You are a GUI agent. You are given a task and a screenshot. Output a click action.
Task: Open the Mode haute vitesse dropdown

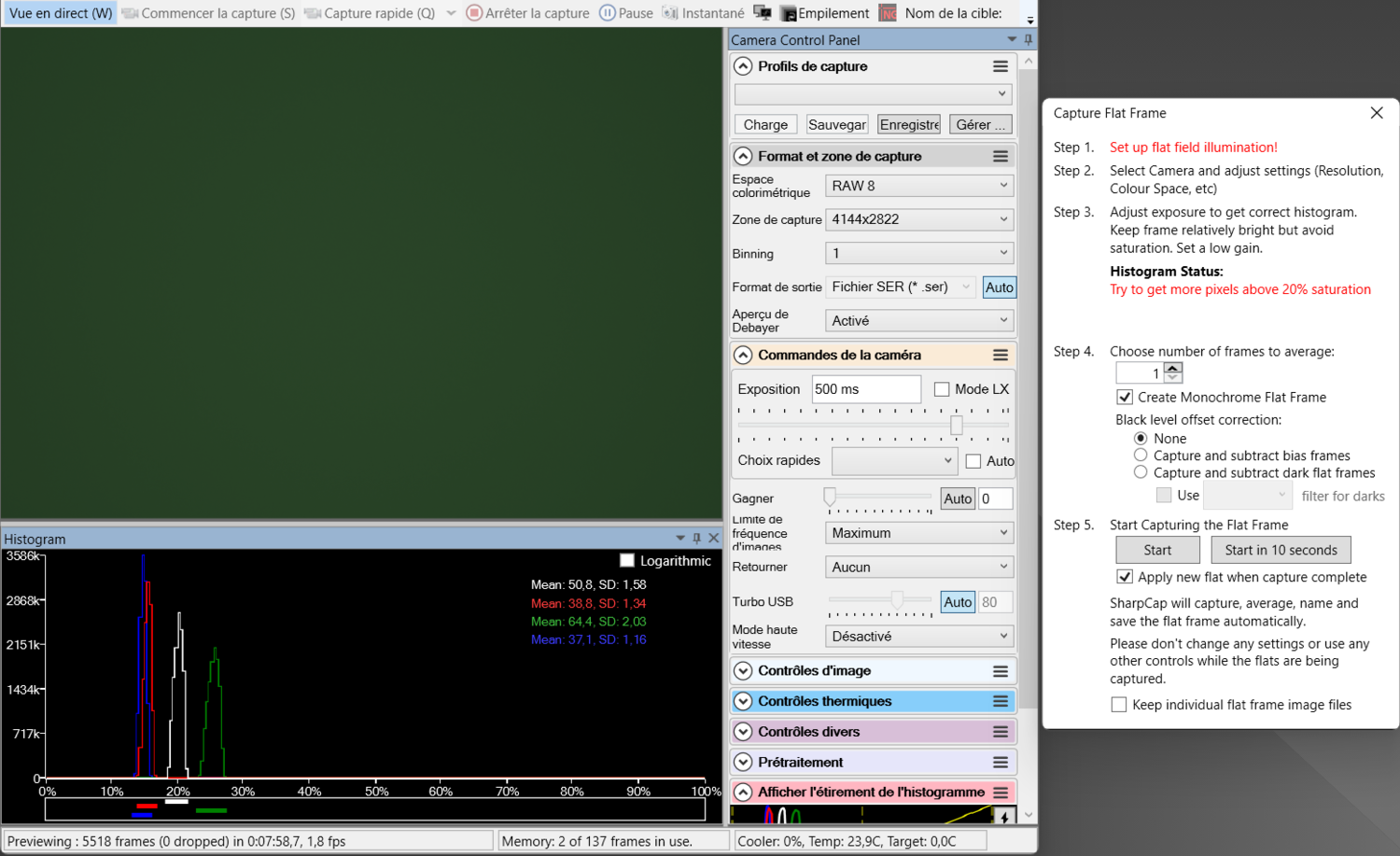[x=919, y=636]
